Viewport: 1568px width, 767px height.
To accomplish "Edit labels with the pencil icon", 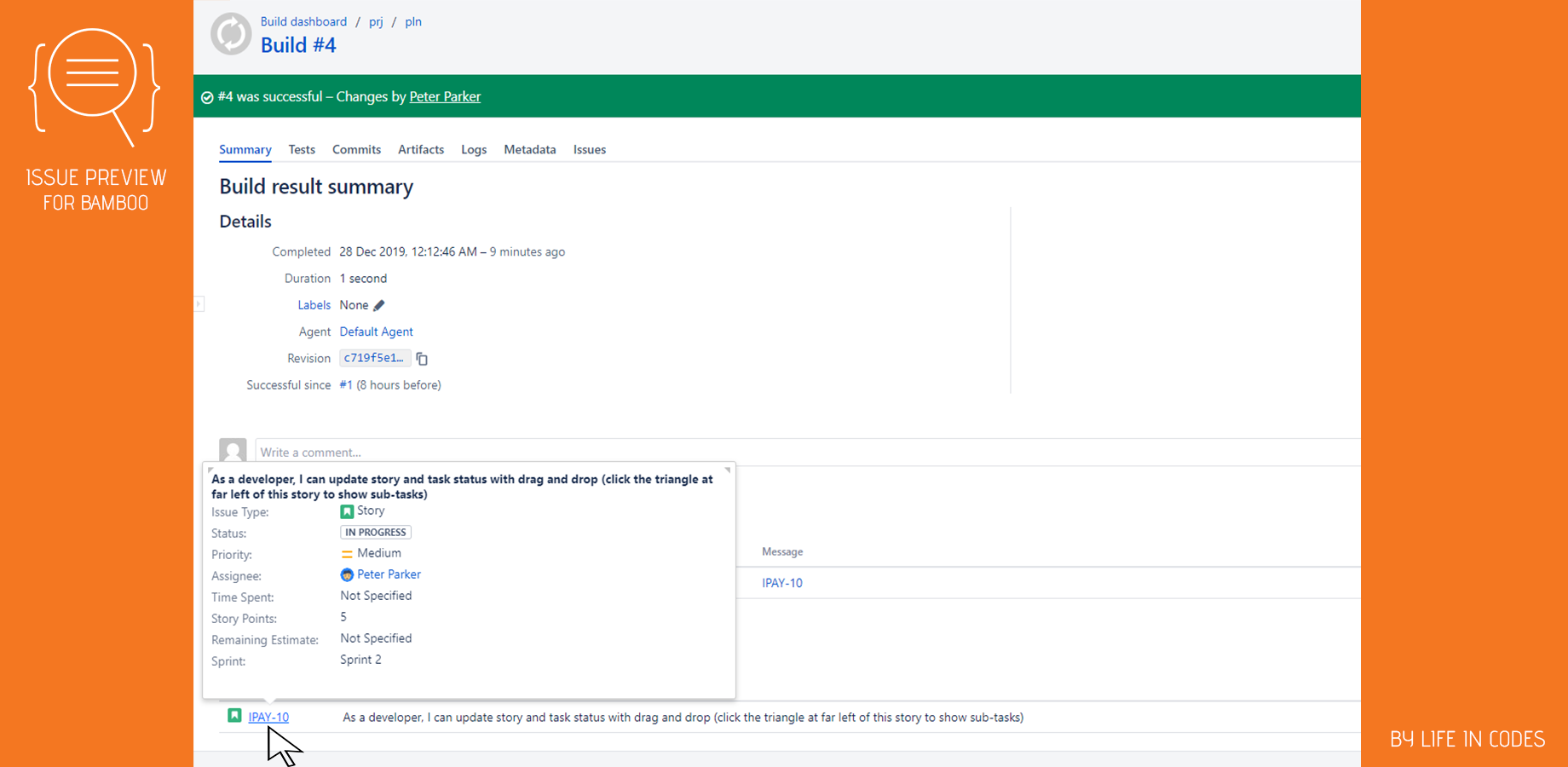I will pyautogui.click(x=379, y=305).
